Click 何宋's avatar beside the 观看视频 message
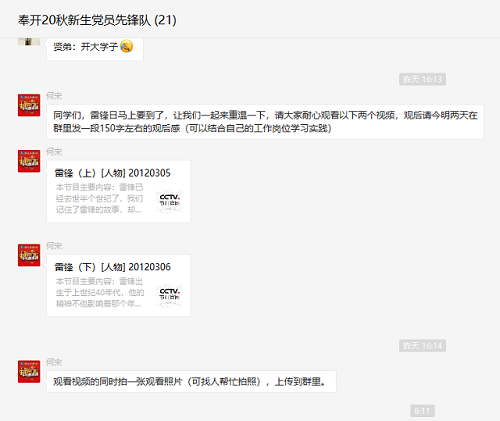The height and width of the screenshot is (421, 500). (29, 371)
